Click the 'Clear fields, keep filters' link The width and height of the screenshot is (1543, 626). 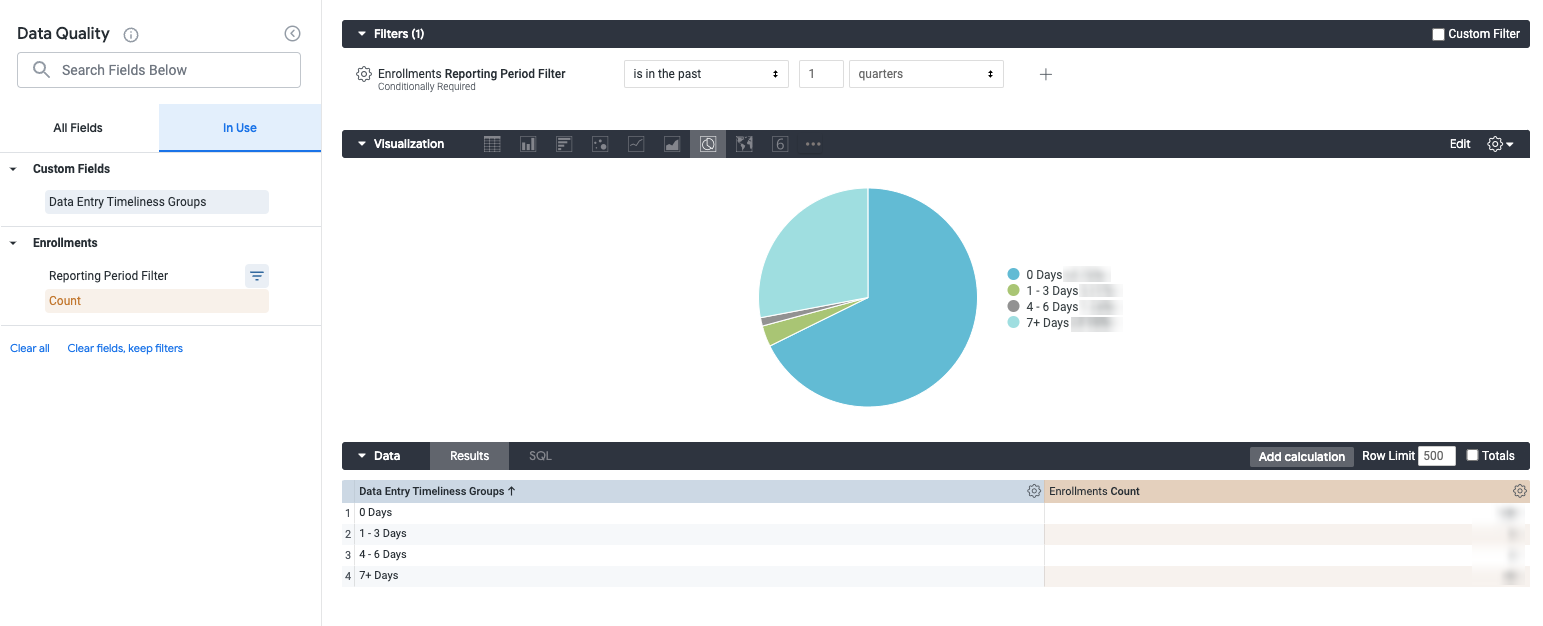(x=125, y=347)
